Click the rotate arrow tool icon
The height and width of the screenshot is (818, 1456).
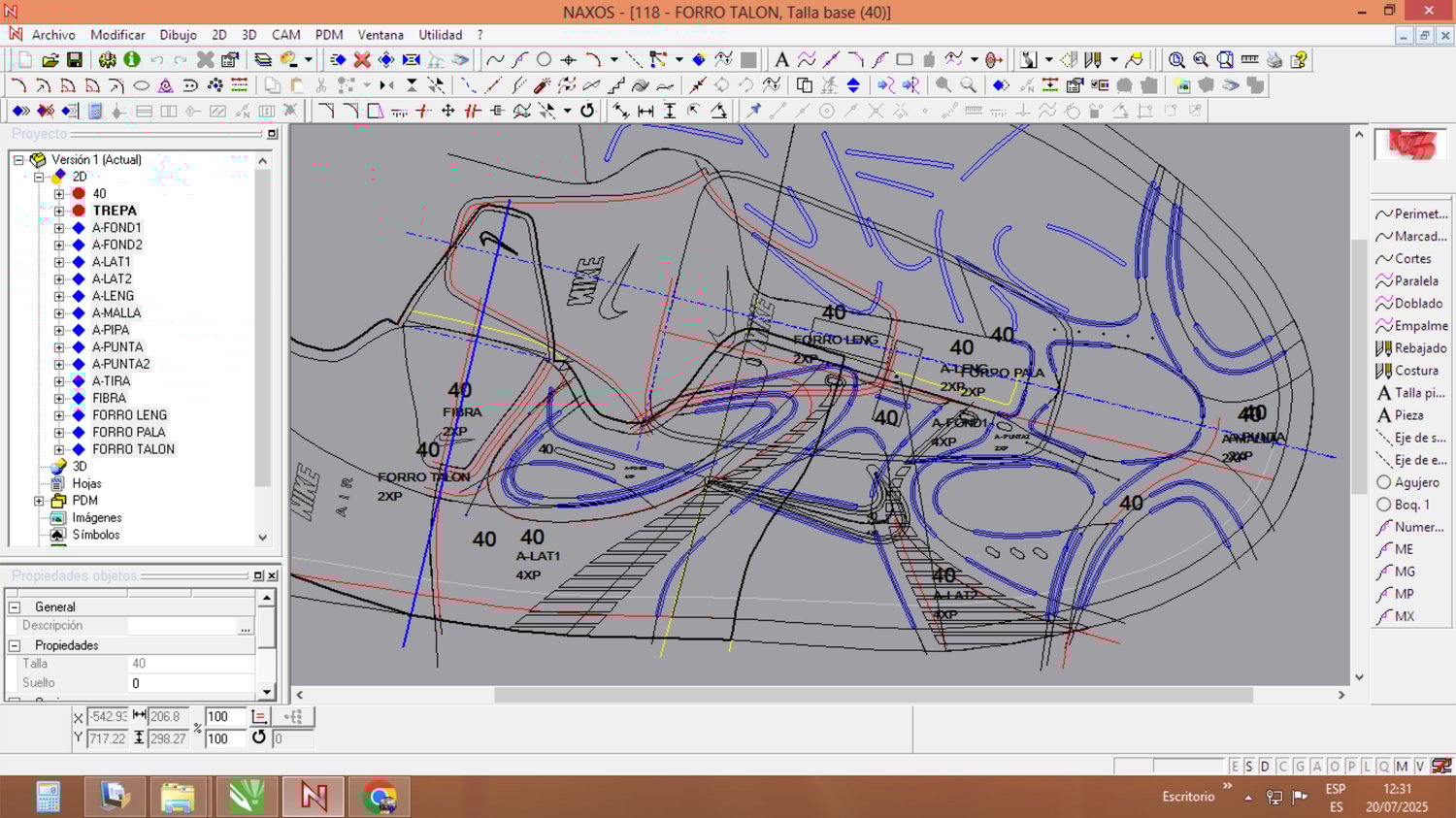click(x=587, y=111)
